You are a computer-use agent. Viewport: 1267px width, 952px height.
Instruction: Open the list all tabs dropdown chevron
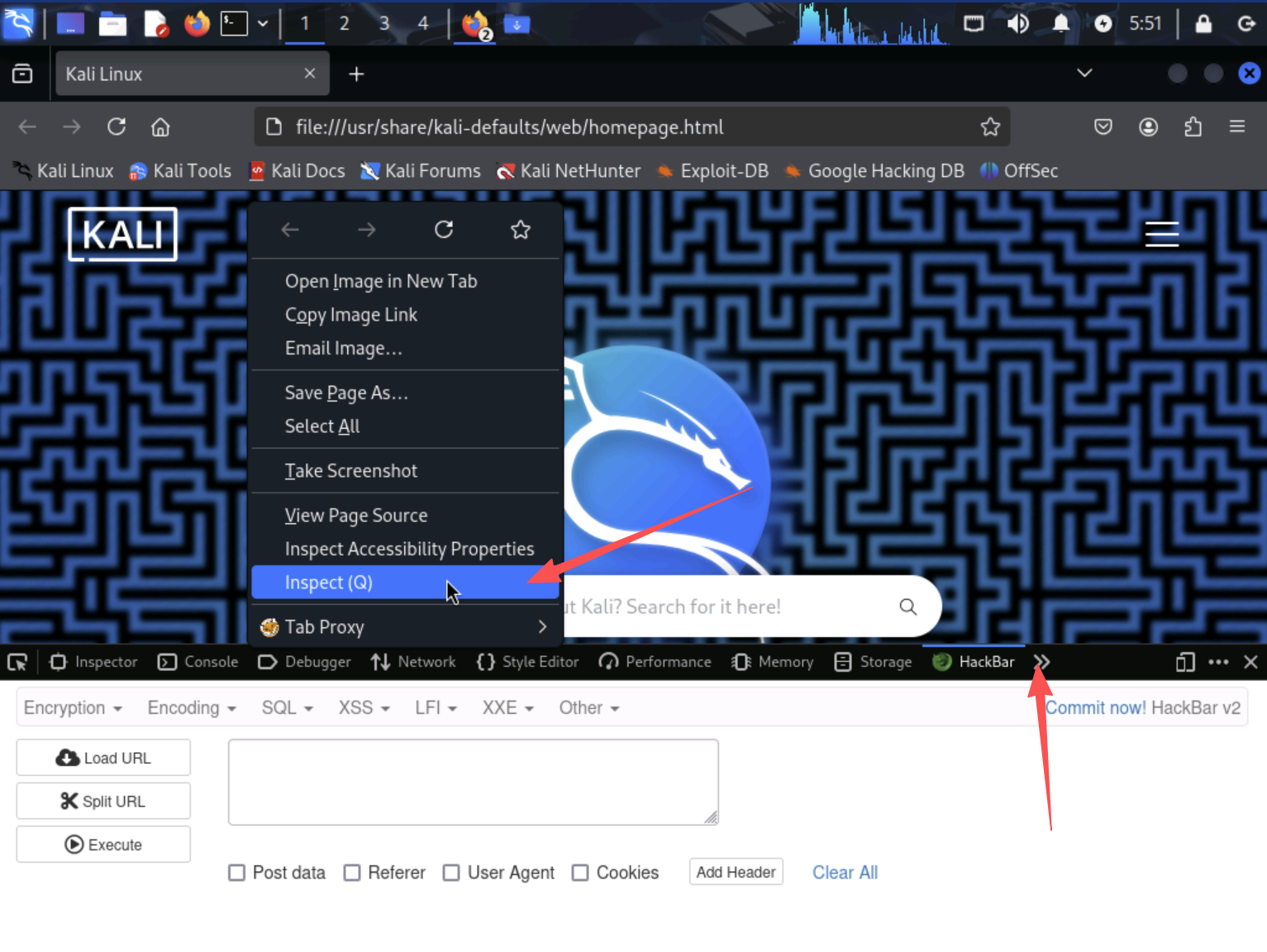coord(1084,74)
